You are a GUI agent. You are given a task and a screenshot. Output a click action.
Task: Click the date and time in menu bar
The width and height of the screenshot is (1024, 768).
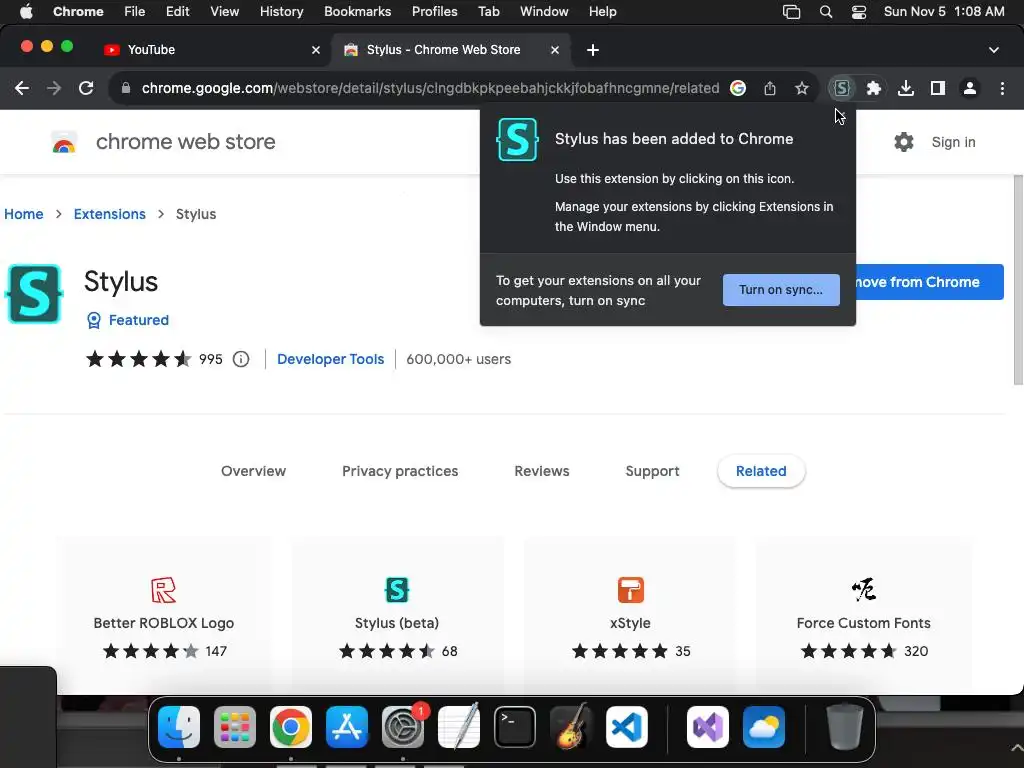[944, 12]
